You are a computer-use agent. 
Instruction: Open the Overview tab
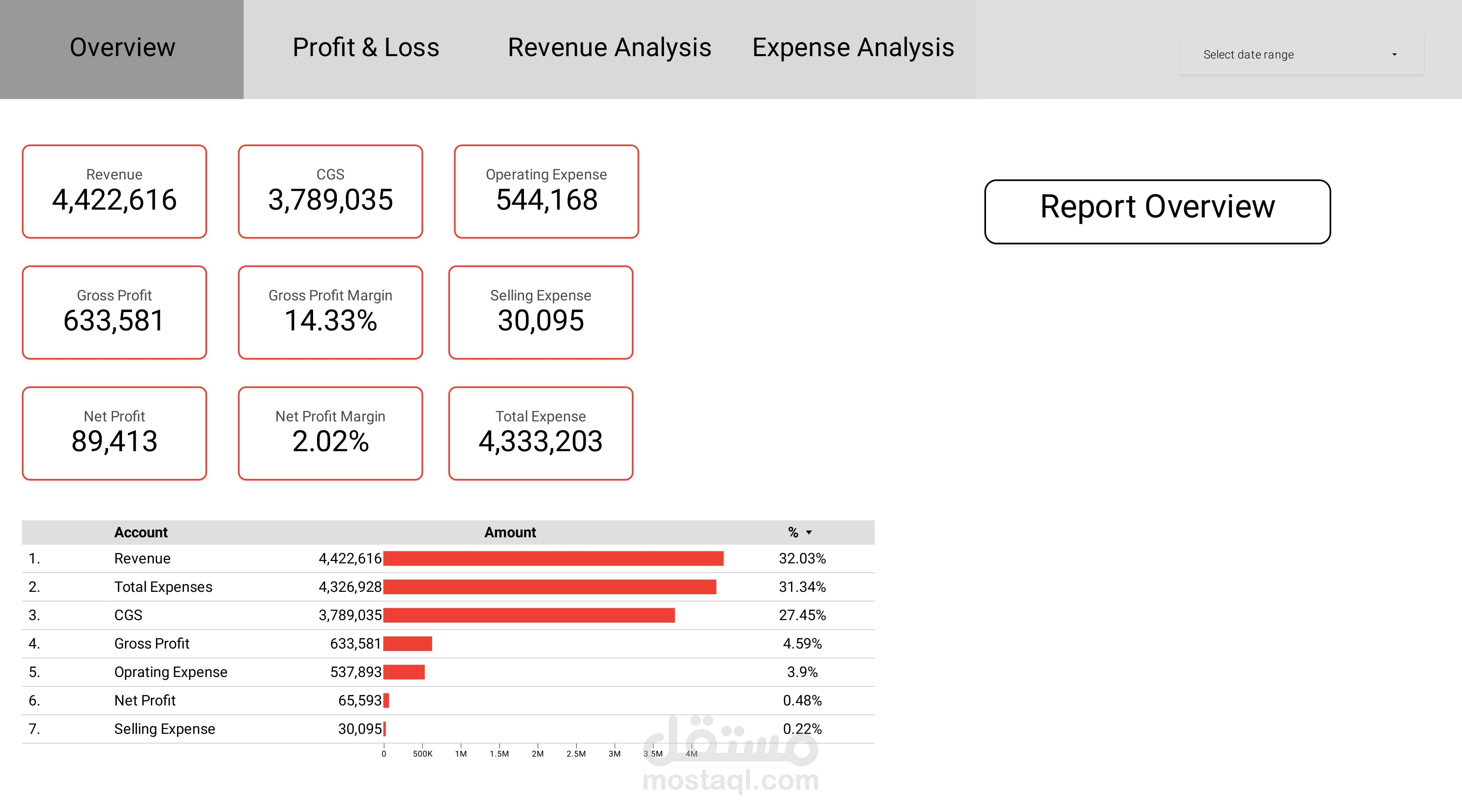122,48
